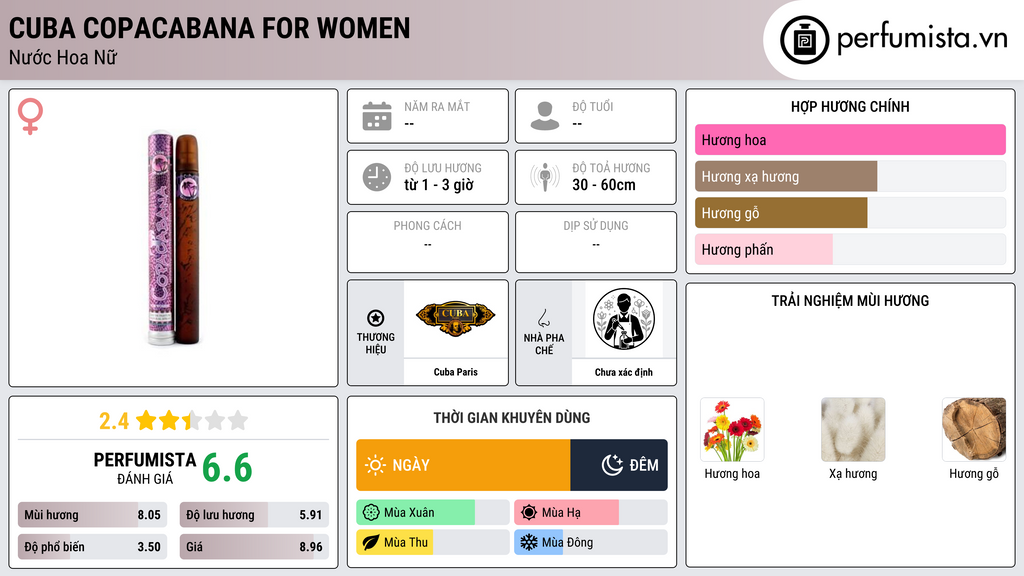This screenshot has width=1024, height=576.
Task: Click the Copacabana perfume bottle image
Action: click(x=173, y=238)
